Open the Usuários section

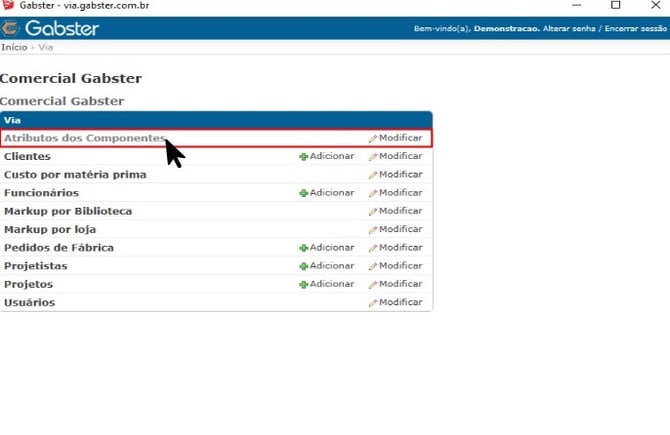click(x=29, y=303)
